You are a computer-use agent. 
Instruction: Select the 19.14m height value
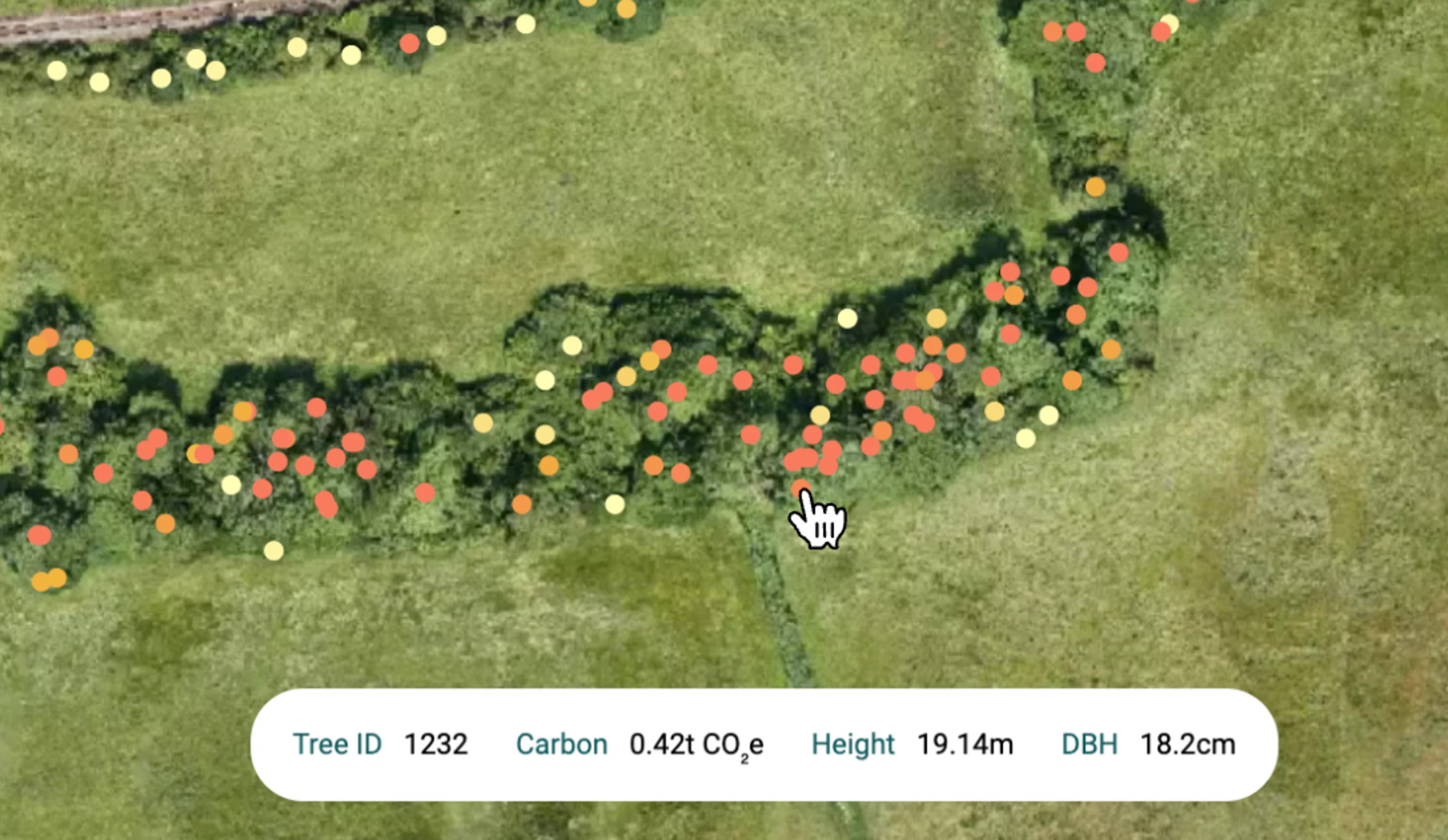point(965,744)
